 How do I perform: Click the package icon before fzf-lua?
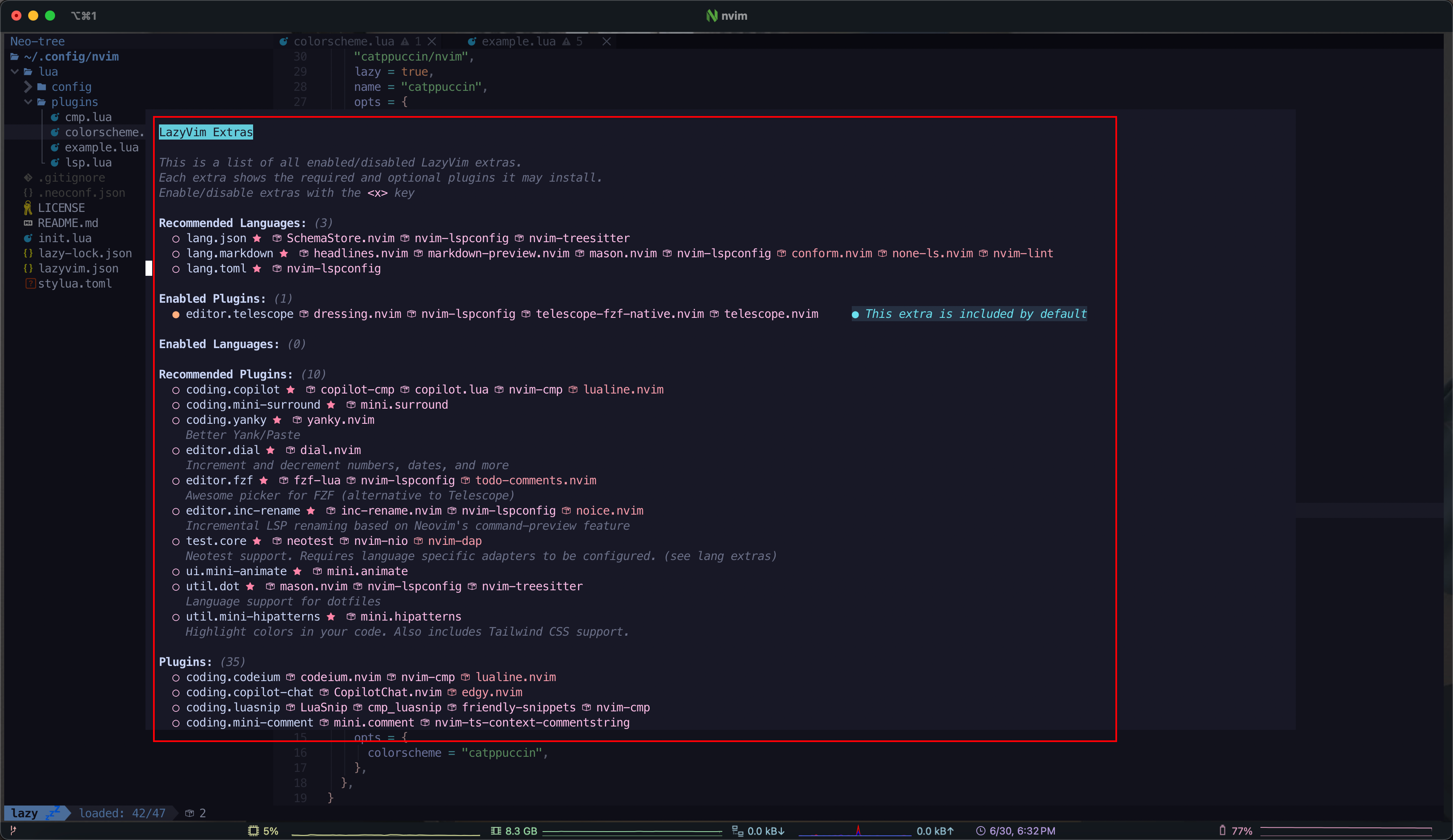[x=284, y=481]
